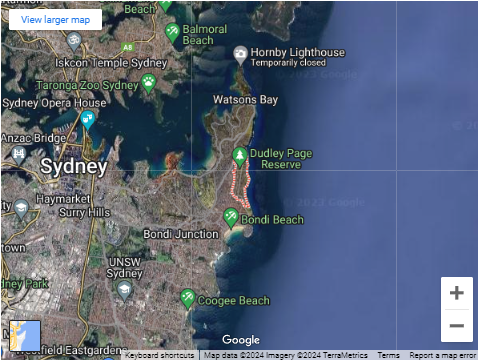Open Keyboard shortcuts

click(x=159, y=355)
